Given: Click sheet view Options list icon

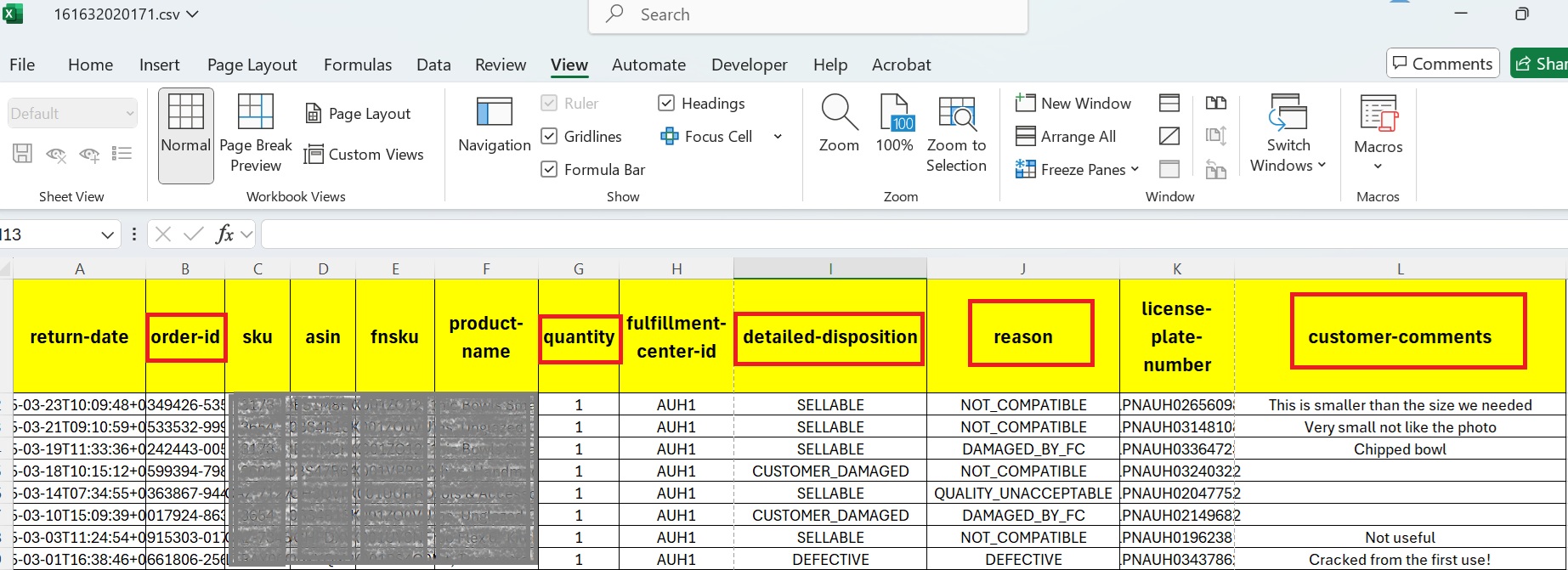Looking at the screenshot, I should (x=122, y=154).
